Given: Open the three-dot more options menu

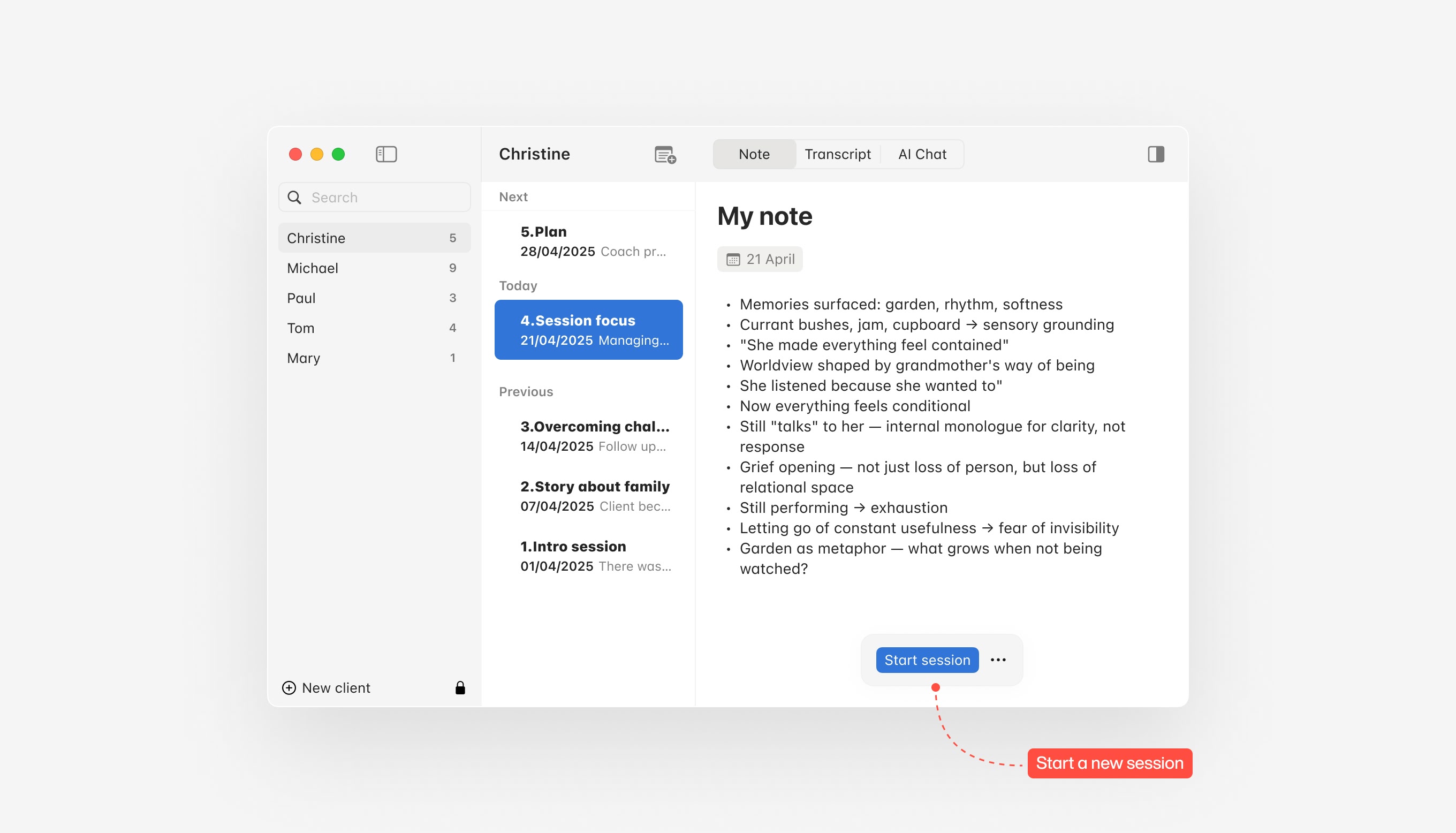Looking at the screenshot, I should tap(998, 660).
